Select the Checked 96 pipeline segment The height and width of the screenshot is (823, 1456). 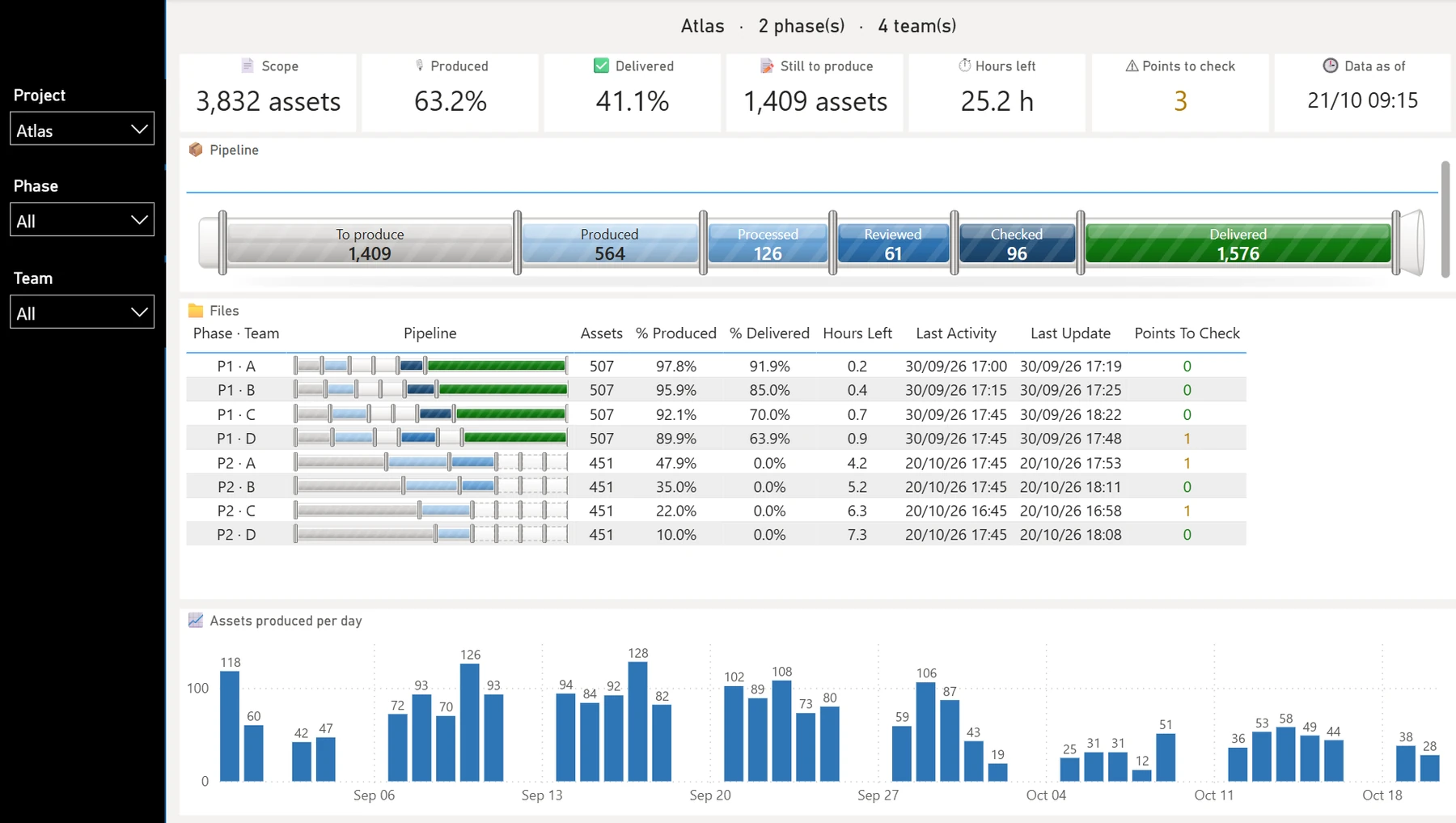[x=1017, y=244]
